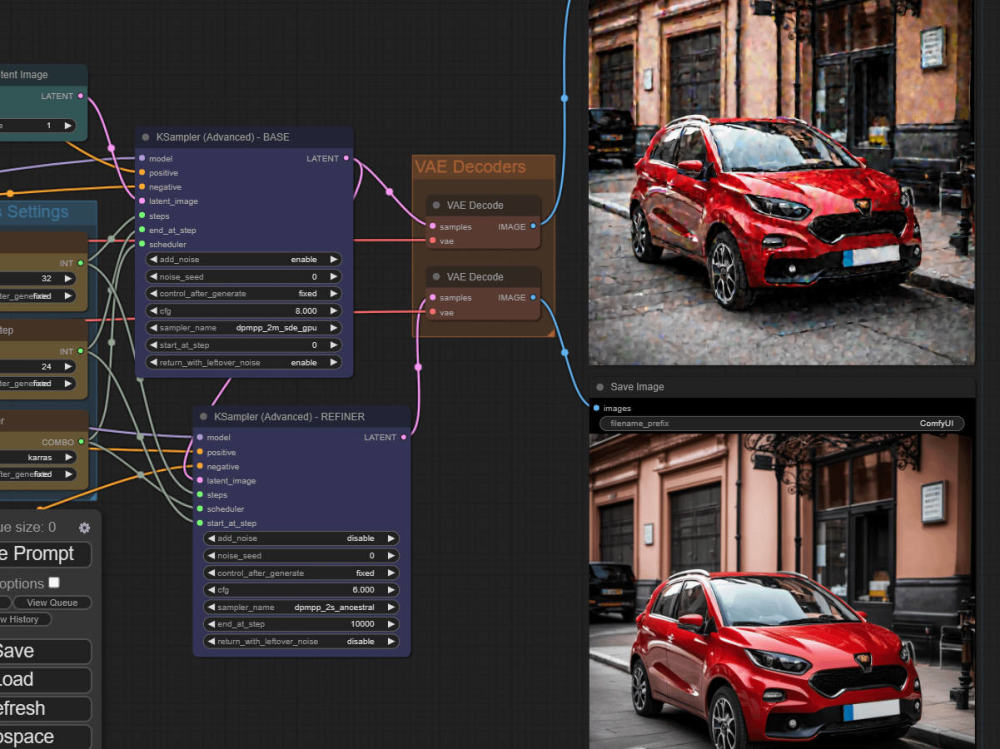Open control_after_generate dropdown on BASE sampler
The width and height of the screenshot is (1000, 749).
(244, 293)
